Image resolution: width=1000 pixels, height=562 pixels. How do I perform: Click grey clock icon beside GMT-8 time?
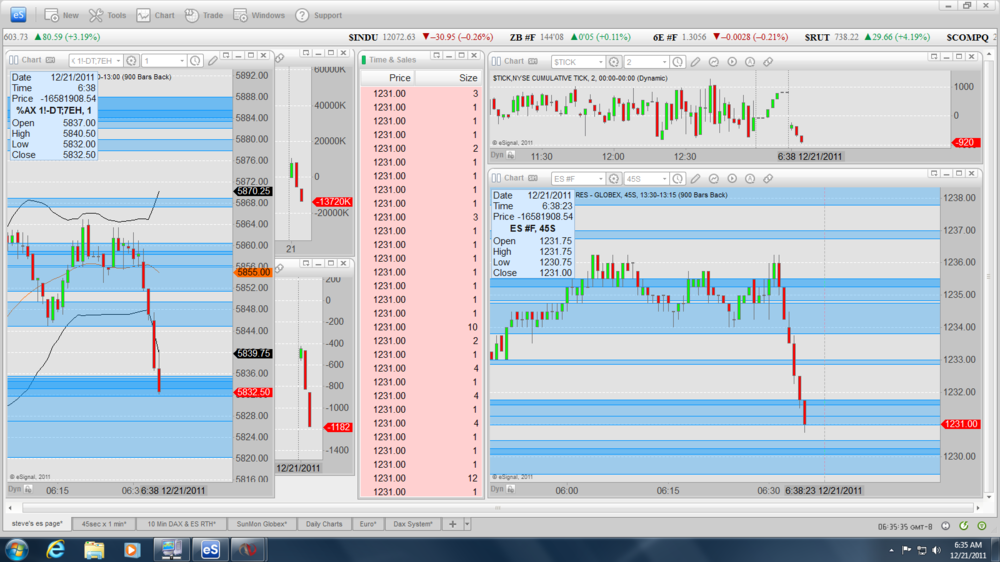(x=945, y=526)
